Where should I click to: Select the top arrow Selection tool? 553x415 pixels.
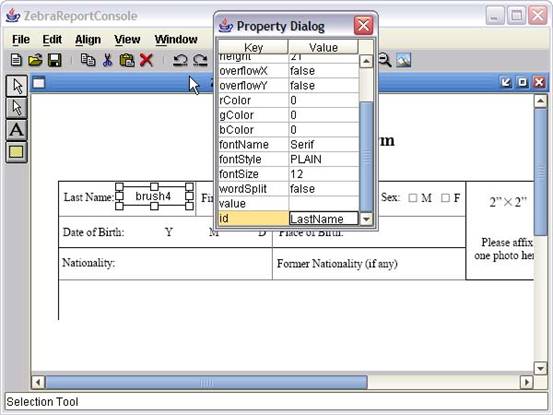coord(17,86)
